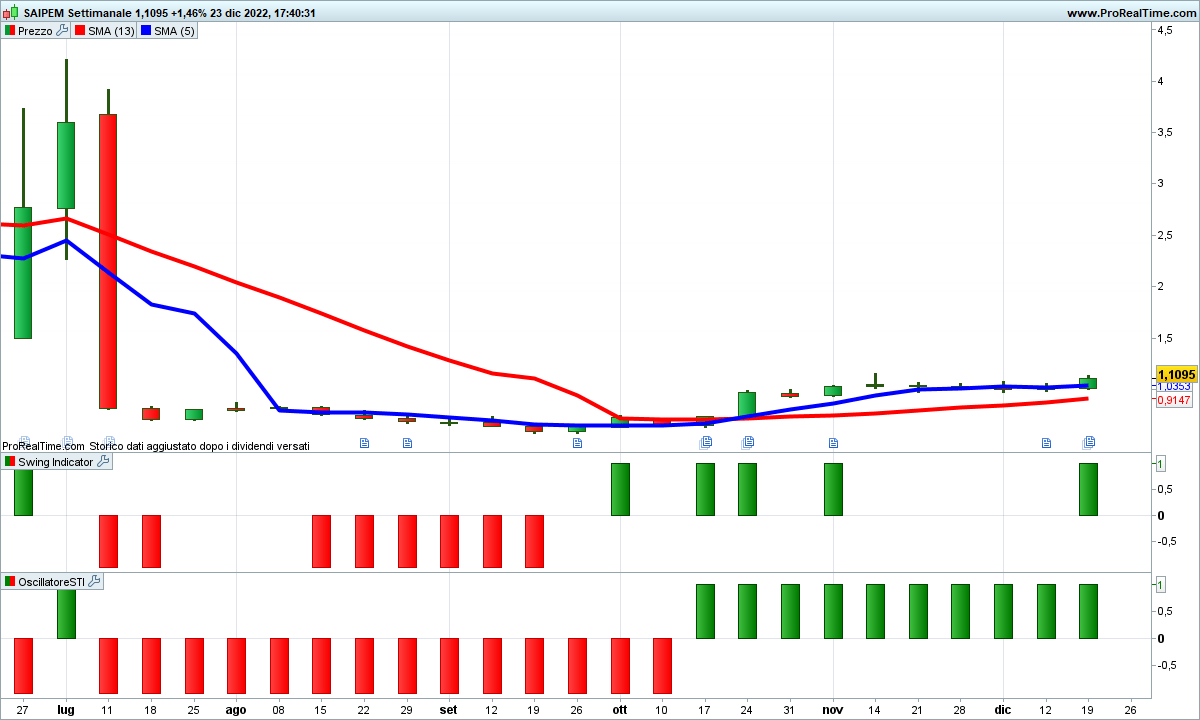Screen dimensions: 1200x720
Task: Open news documents icon at 24 ott
Action: pos(748,442)
